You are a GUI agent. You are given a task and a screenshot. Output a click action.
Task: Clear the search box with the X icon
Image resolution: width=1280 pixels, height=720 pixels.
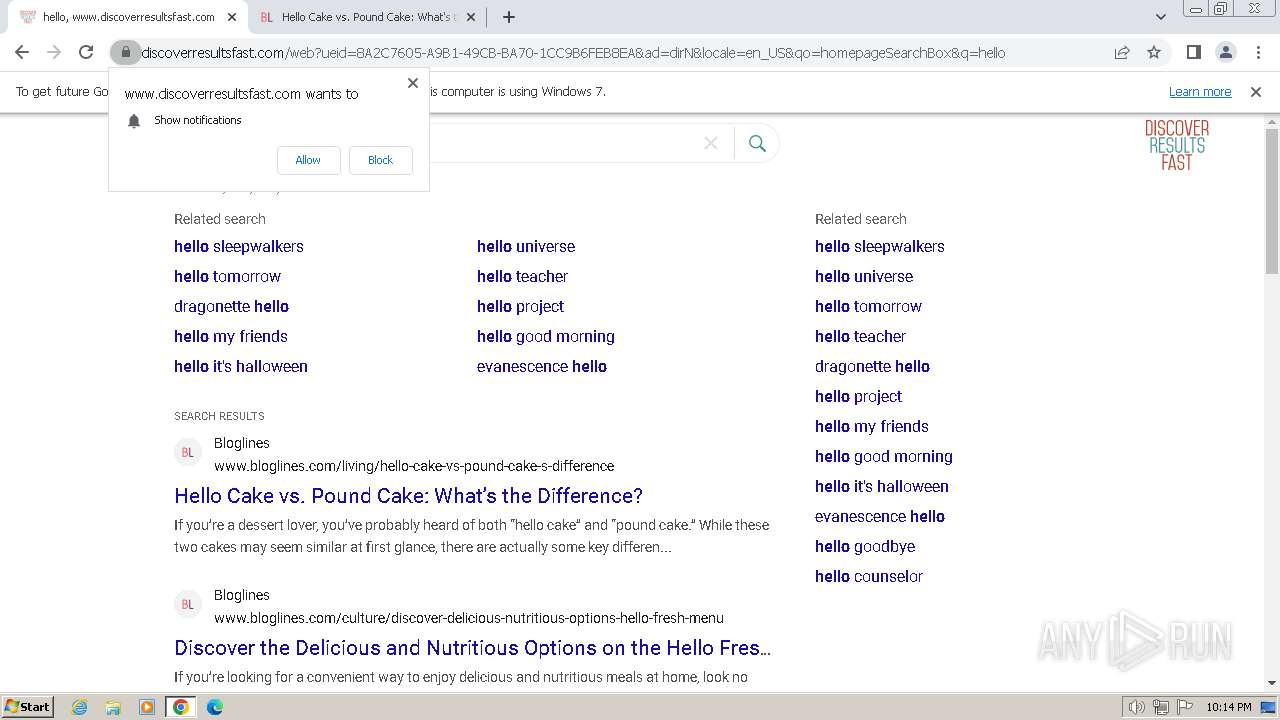pyautogui.click(x=711, y=143)
